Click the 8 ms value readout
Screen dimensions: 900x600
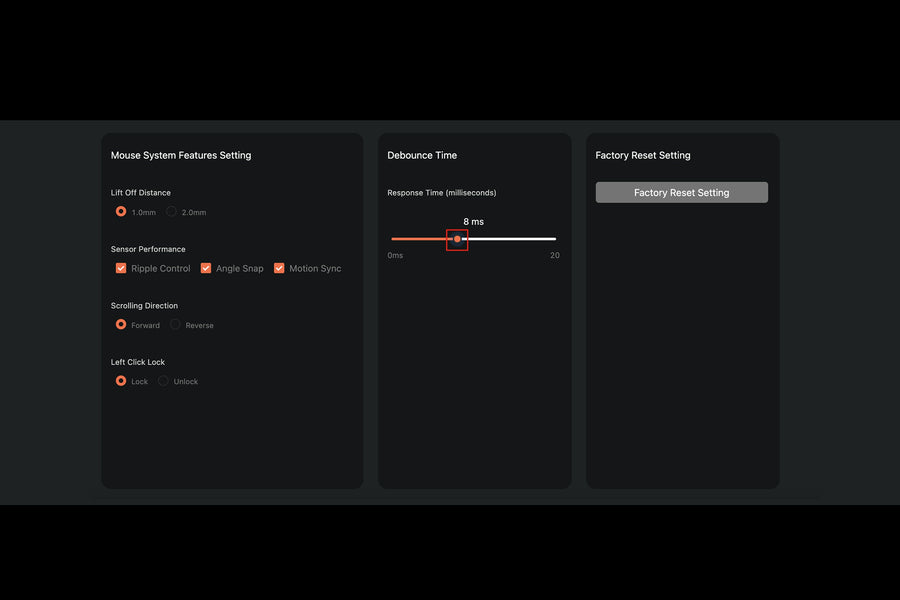click(x=473, y=221)
